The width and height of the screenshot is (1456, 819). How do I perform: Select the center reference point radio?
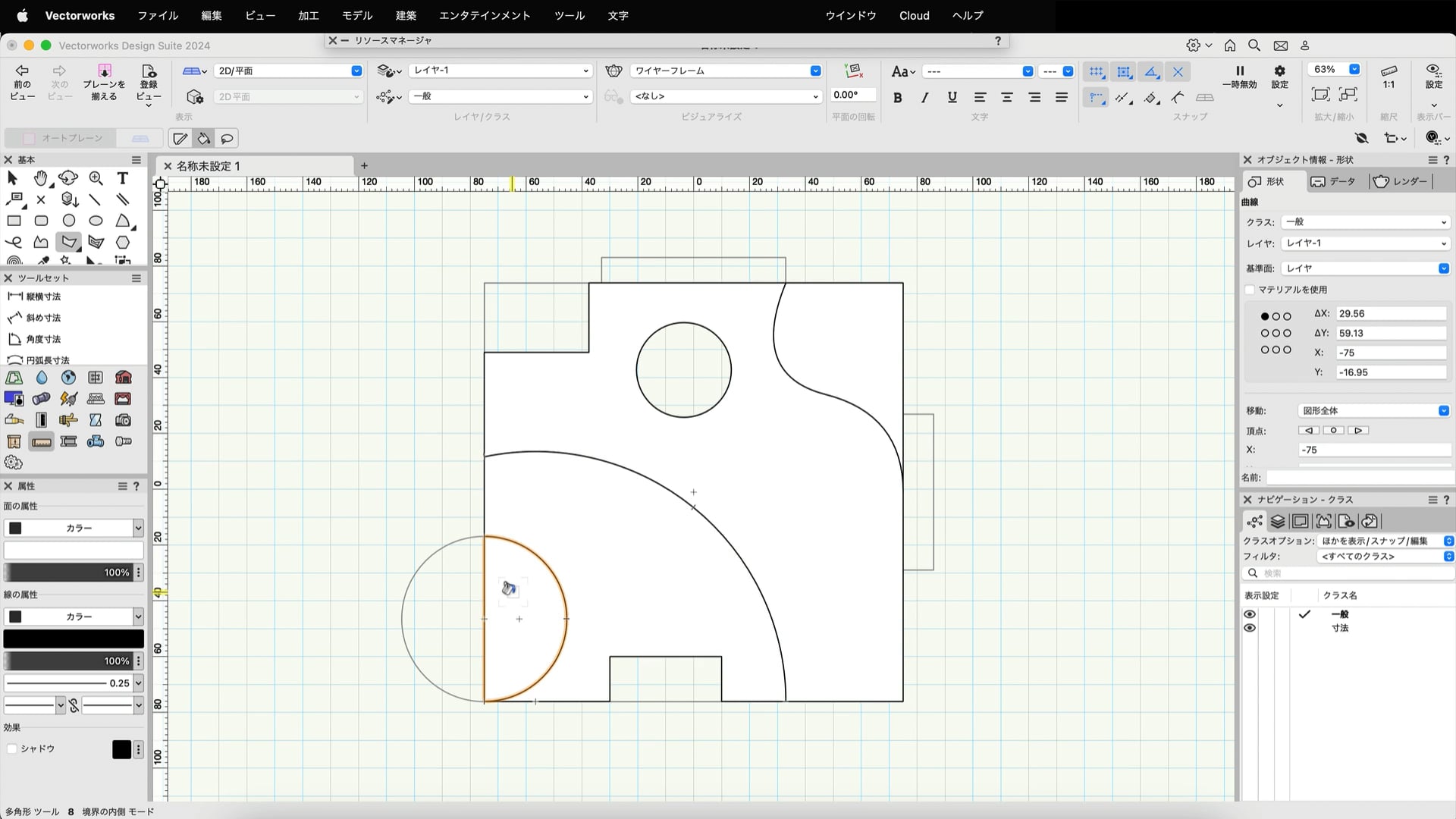[1276, 333]
